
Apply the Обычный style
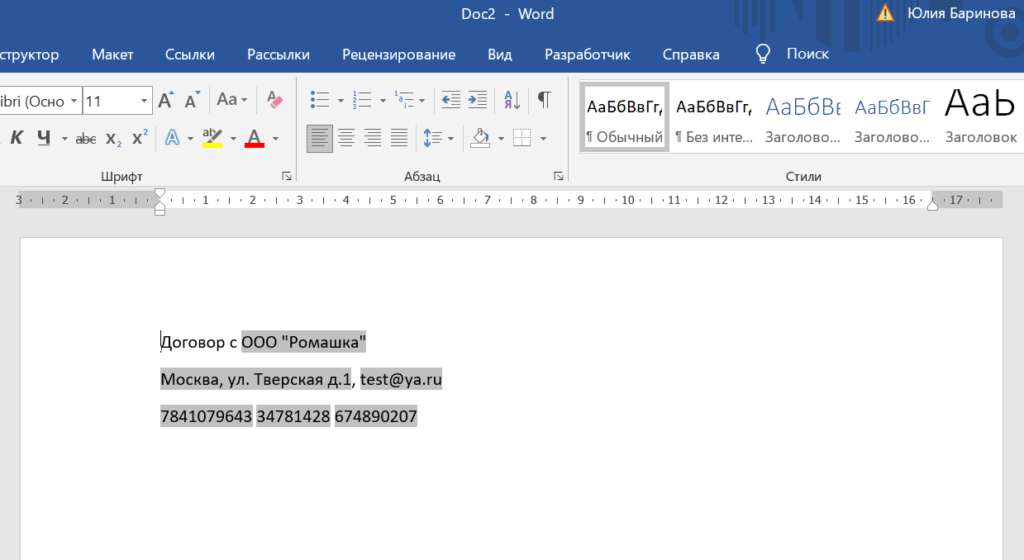tap(624, 118)
